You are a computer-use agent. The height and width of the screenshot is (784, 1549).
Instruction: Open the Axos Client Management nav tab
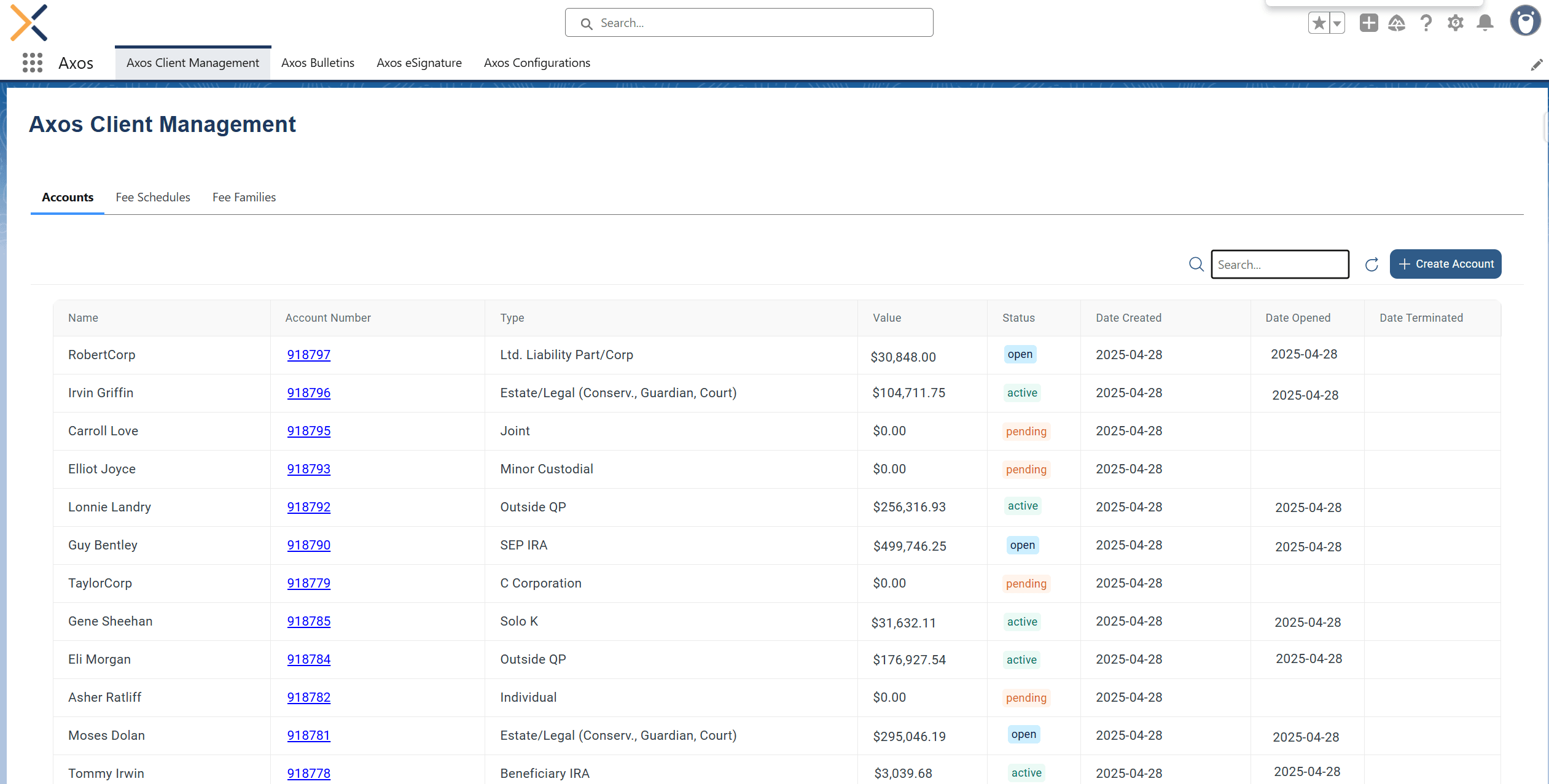click(193, 63)
